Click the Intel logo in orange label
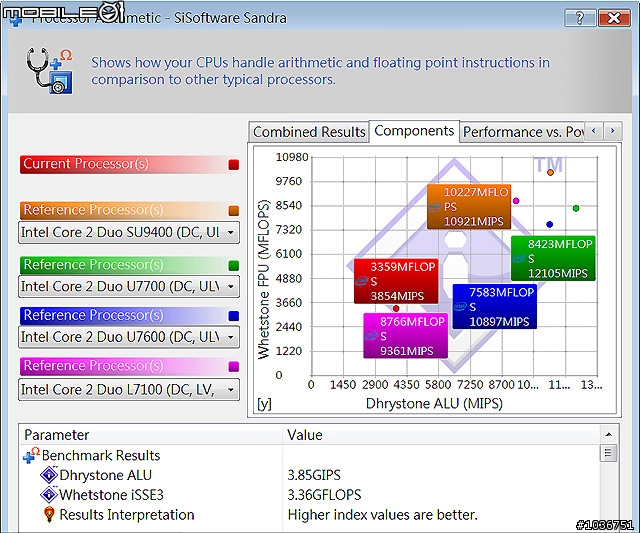The height and width of the screenshot is (533, 640). 435,207
